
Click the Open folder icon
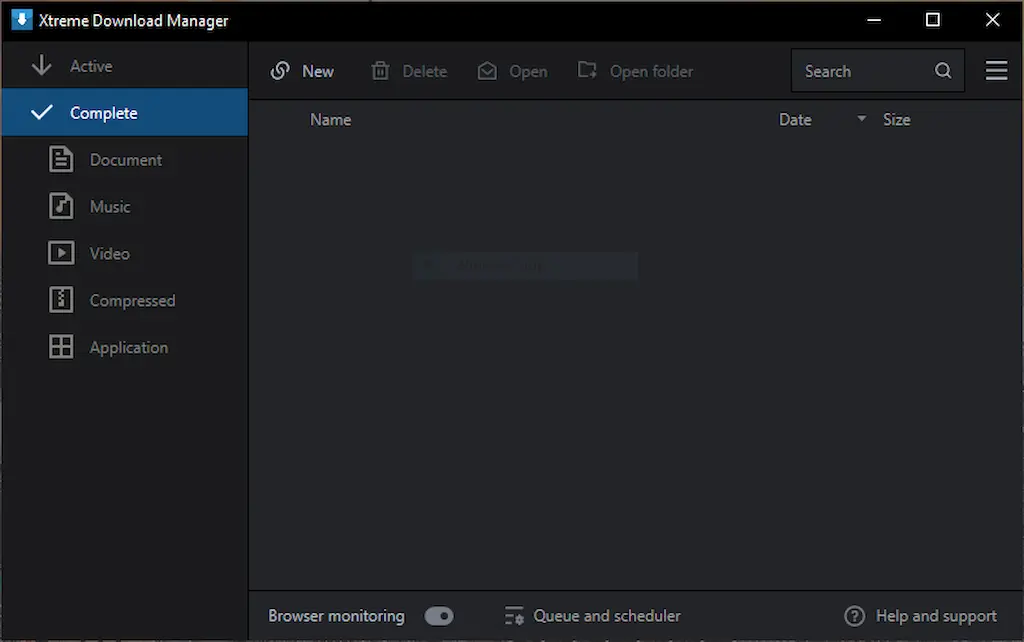coord(587,70)
